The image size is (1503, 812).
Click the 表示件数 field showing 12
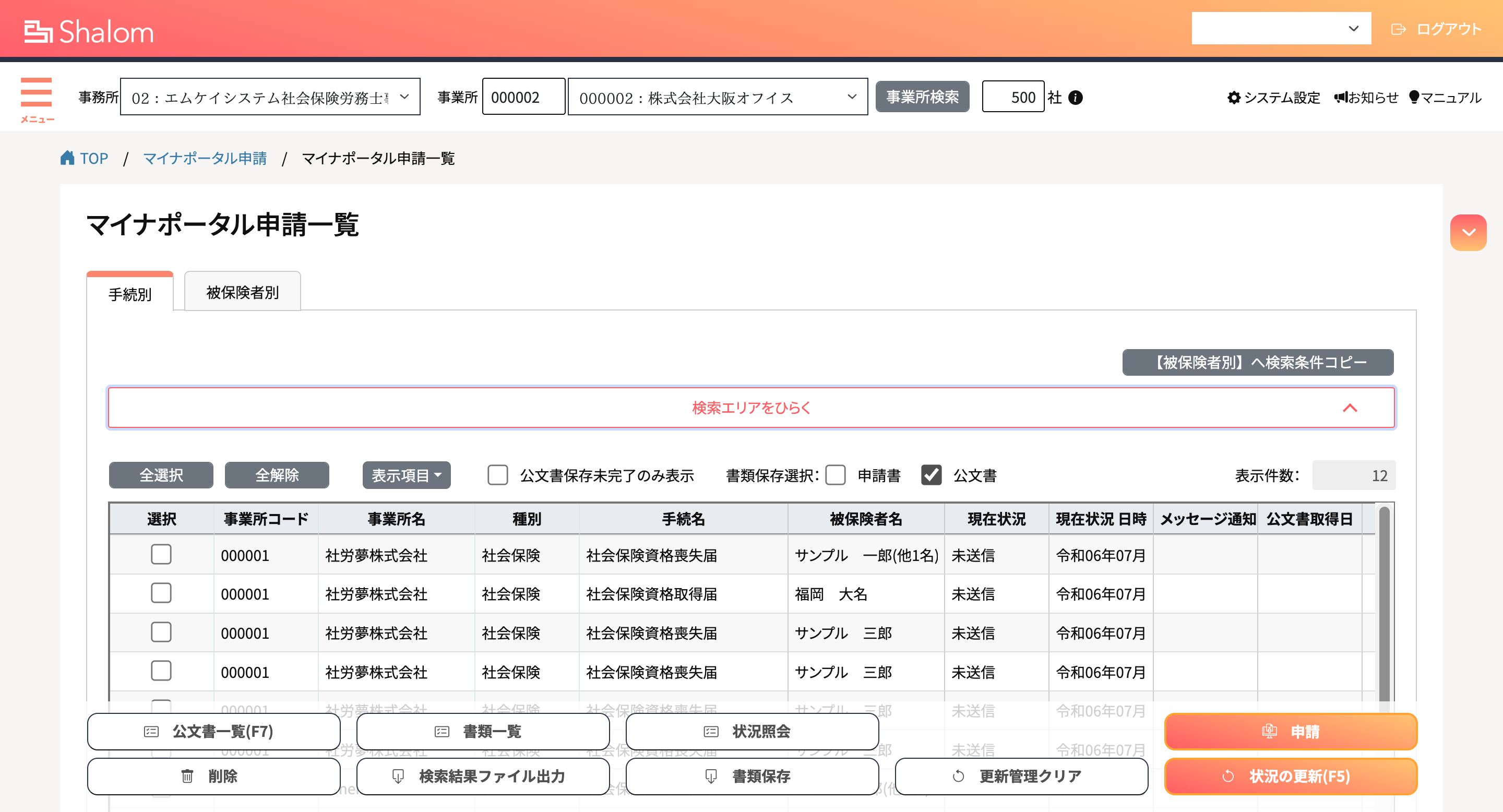click(x=1354, y=475)
